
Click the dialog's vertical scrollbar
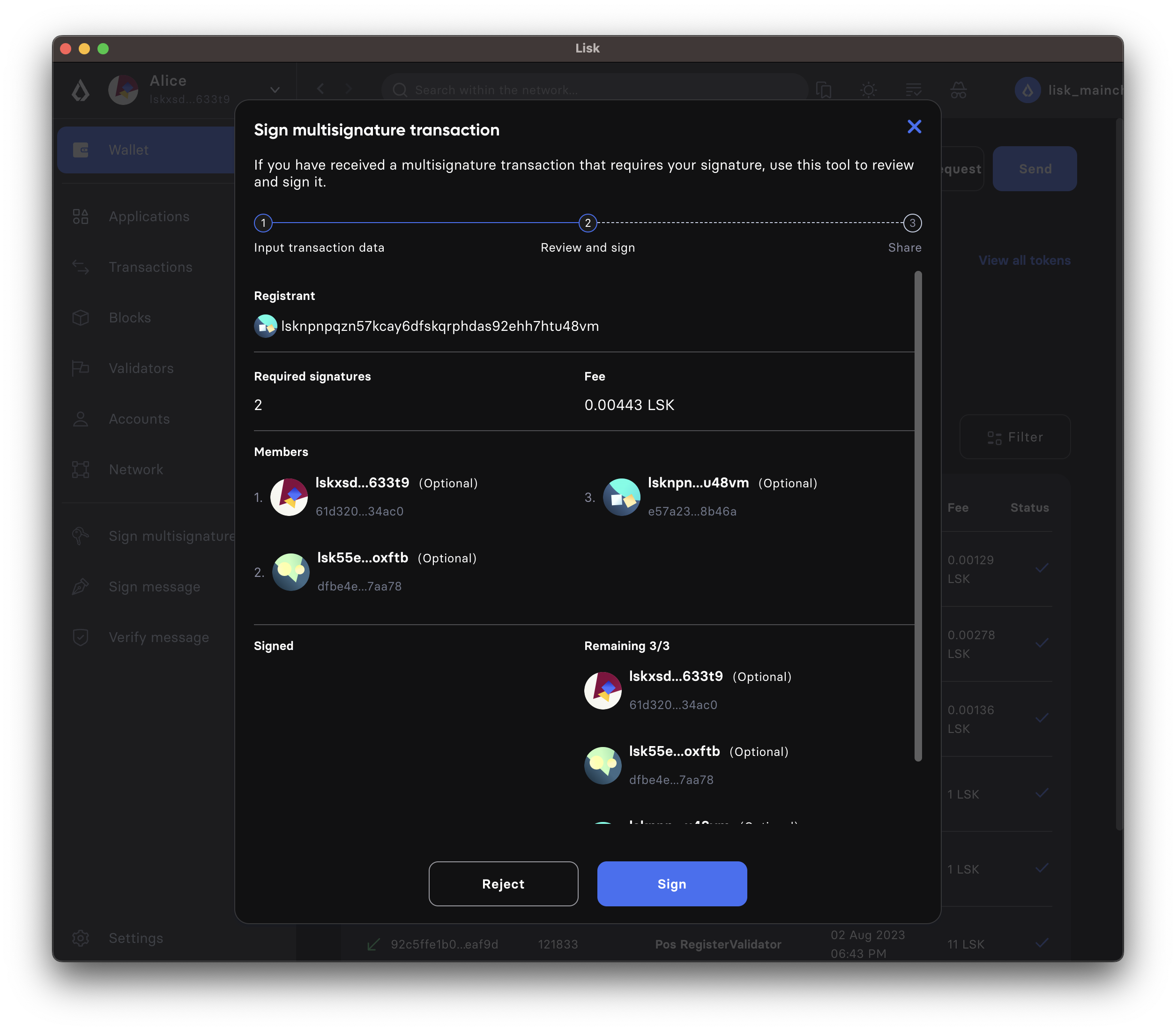pos(918,515)
